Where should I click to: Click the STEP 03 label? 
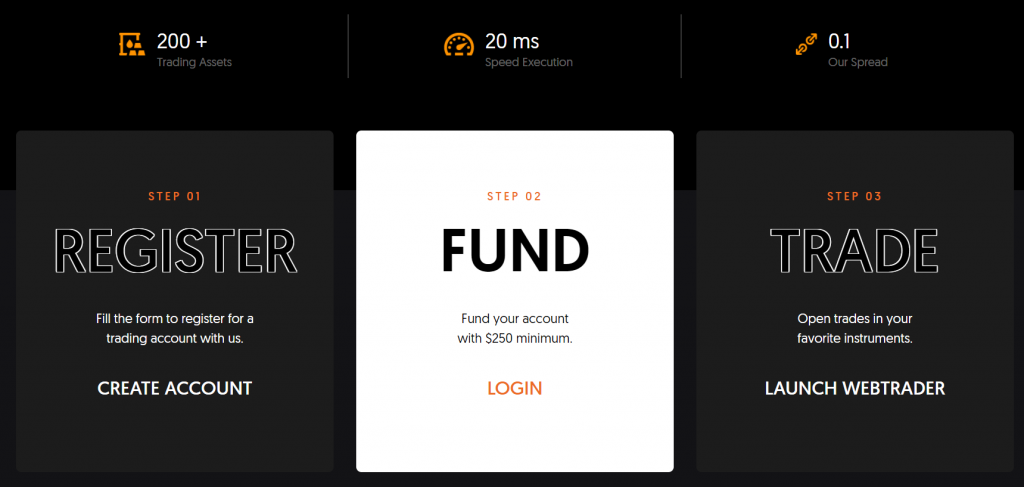[855, 196]
